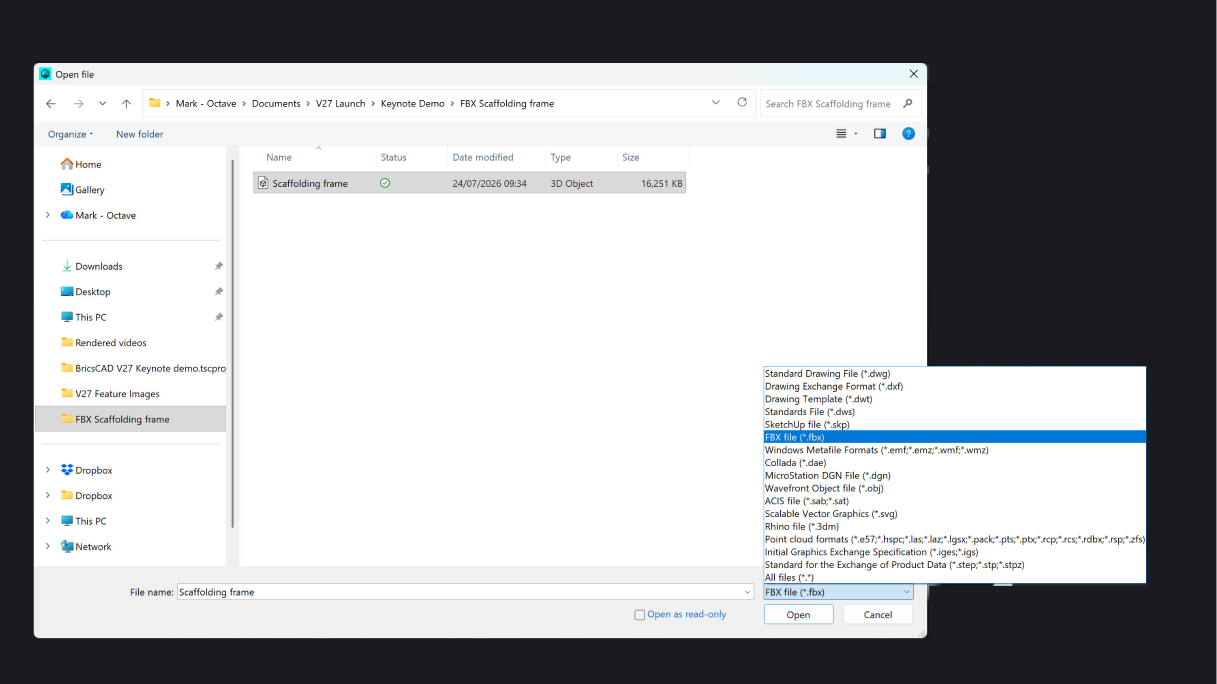Expand the Network tree node
Viewport: 1217px width, 684px height.
[48, 547]
